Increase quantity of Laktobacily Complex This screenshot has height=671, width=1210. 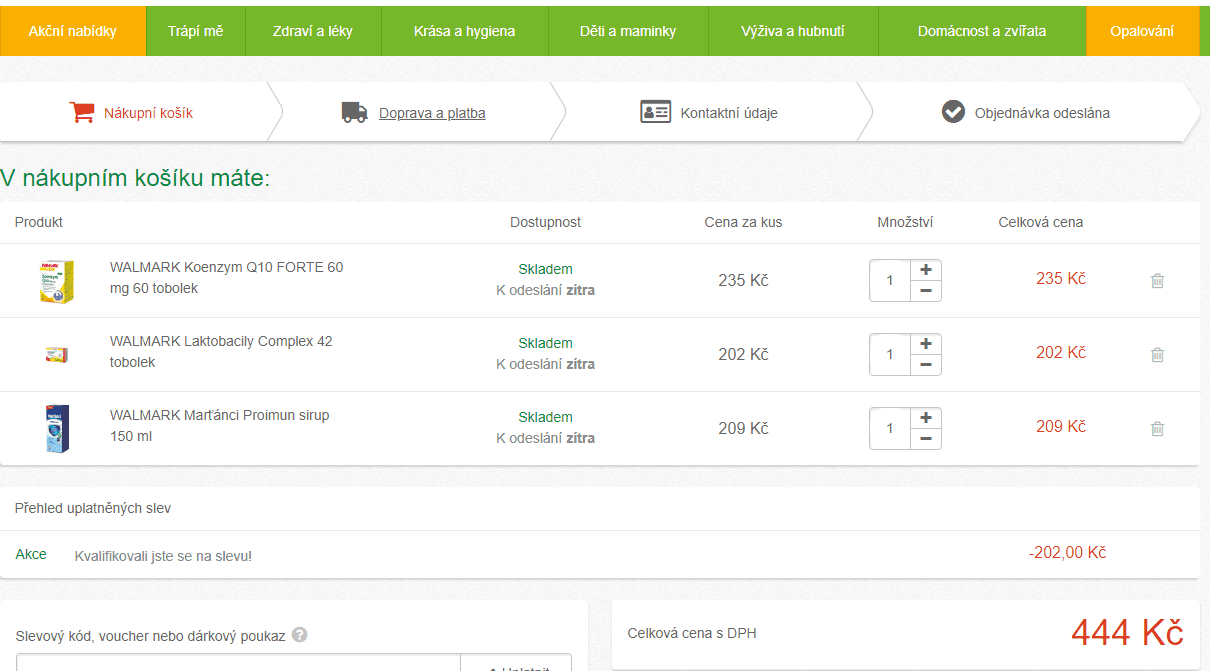tap(925, 344)
